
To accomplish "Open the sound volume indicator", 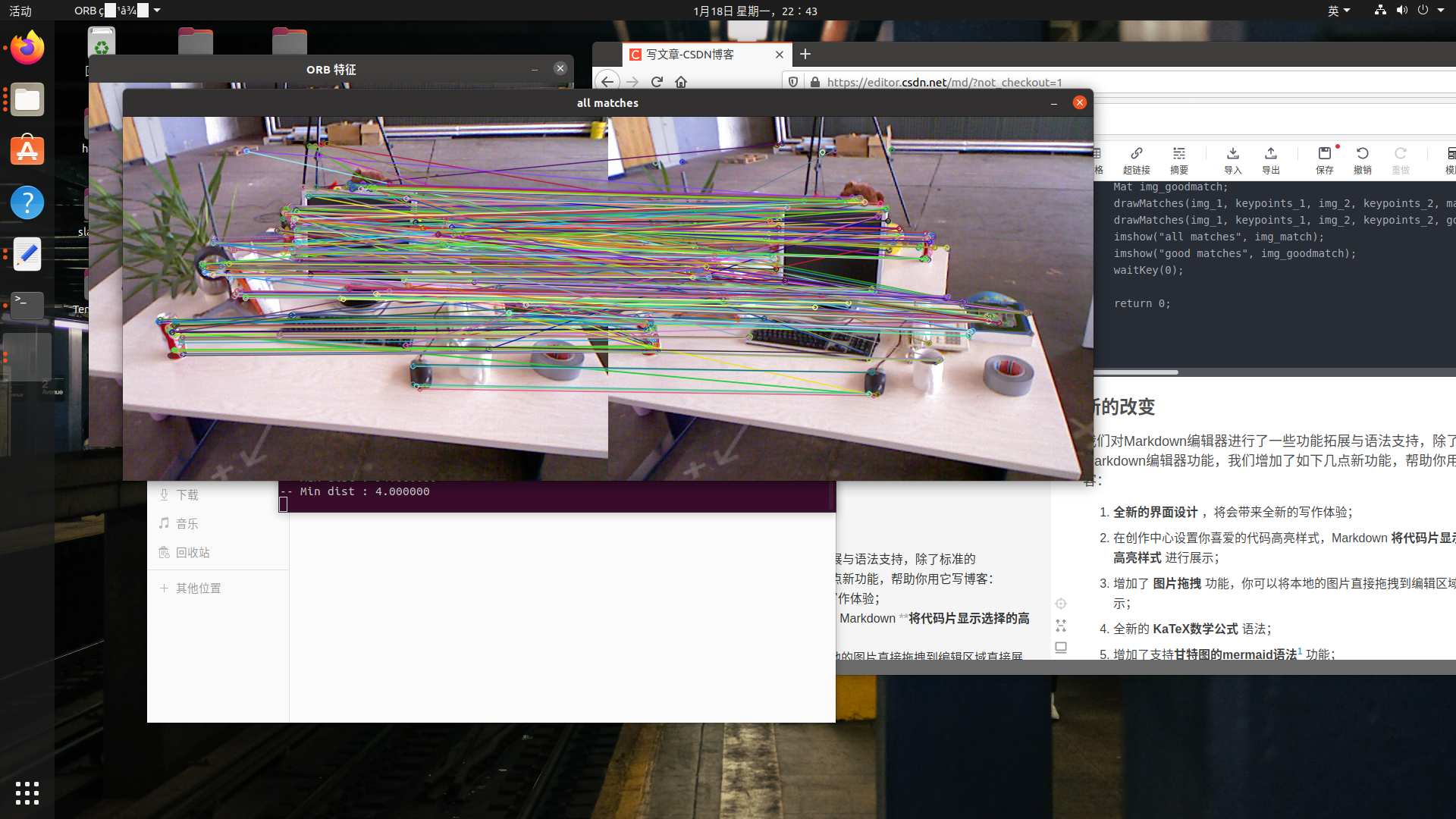I will click(x=1401, y=10).
